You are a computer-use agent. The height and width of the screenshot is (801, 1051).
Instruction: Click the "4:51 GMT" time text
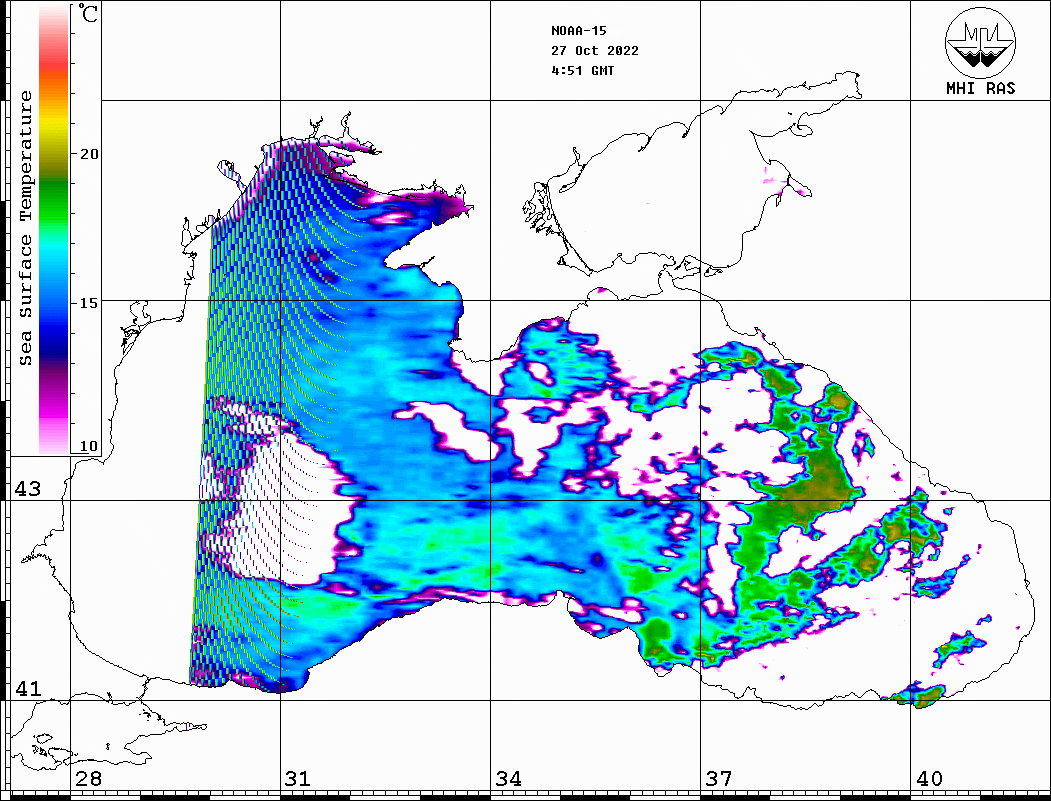click(582, 70)
